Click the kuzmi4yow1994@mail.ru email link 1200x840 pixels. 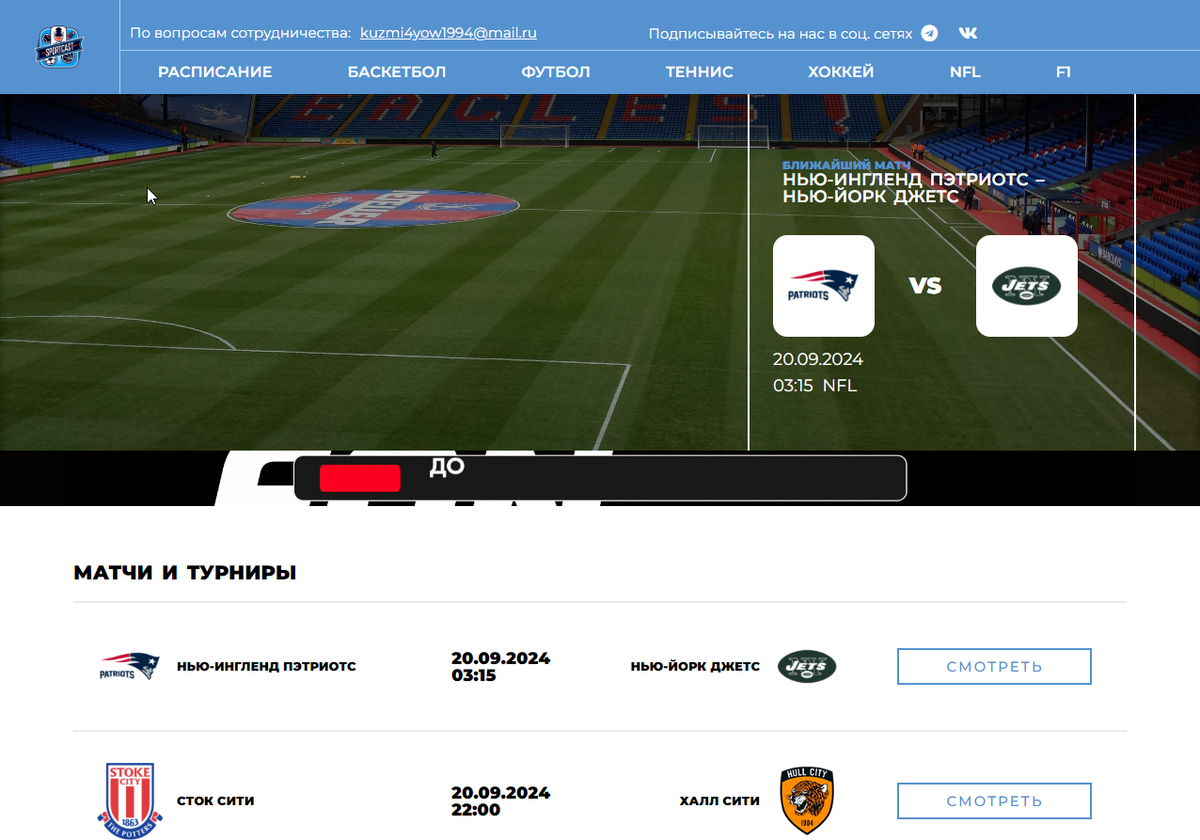click(x=449, y=33)
